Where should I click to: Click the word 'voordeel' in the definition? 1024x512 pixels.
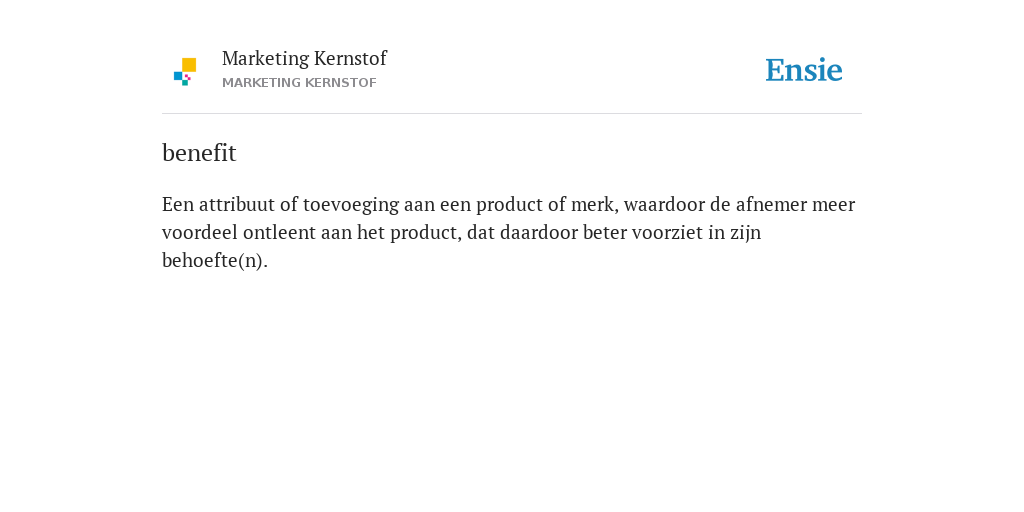[200, 232]
